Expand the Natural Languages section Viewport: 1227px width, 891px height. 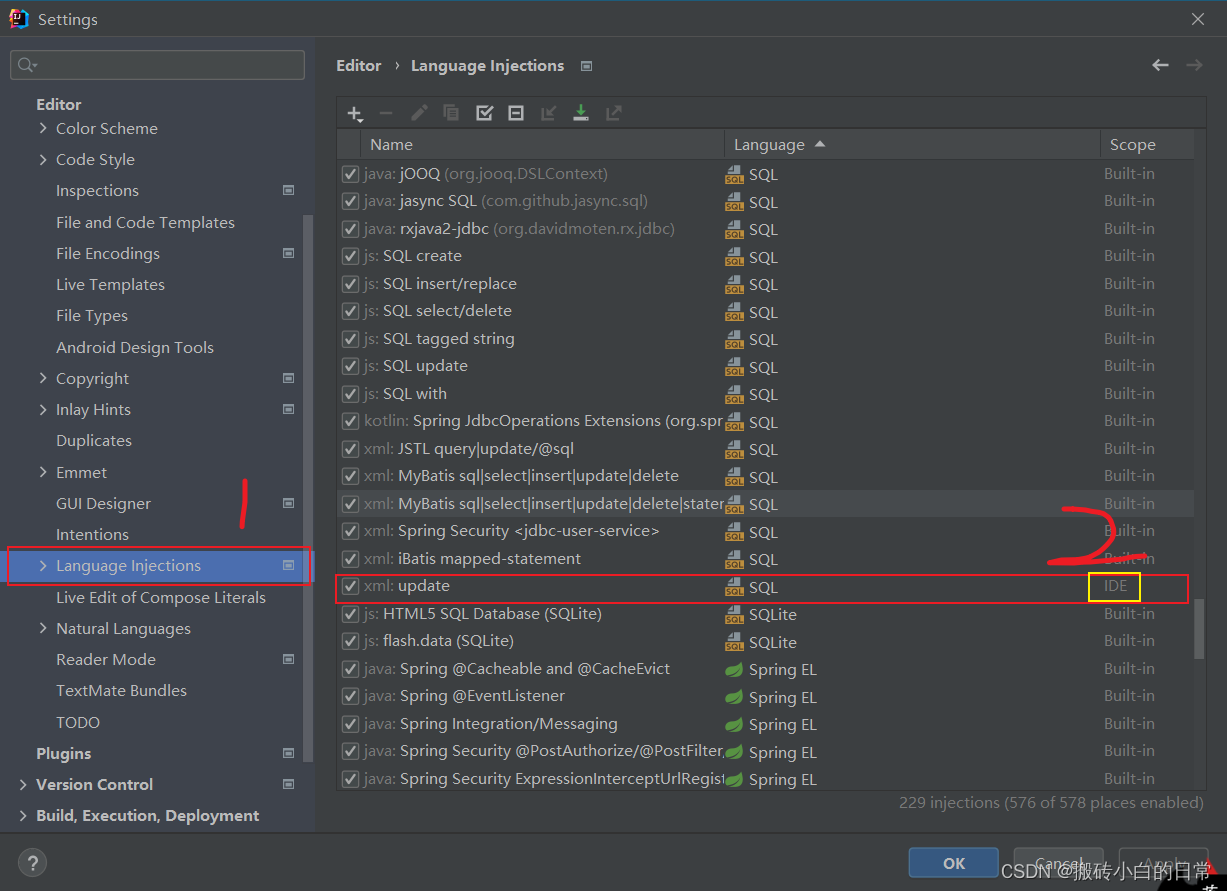pos(42,628)
